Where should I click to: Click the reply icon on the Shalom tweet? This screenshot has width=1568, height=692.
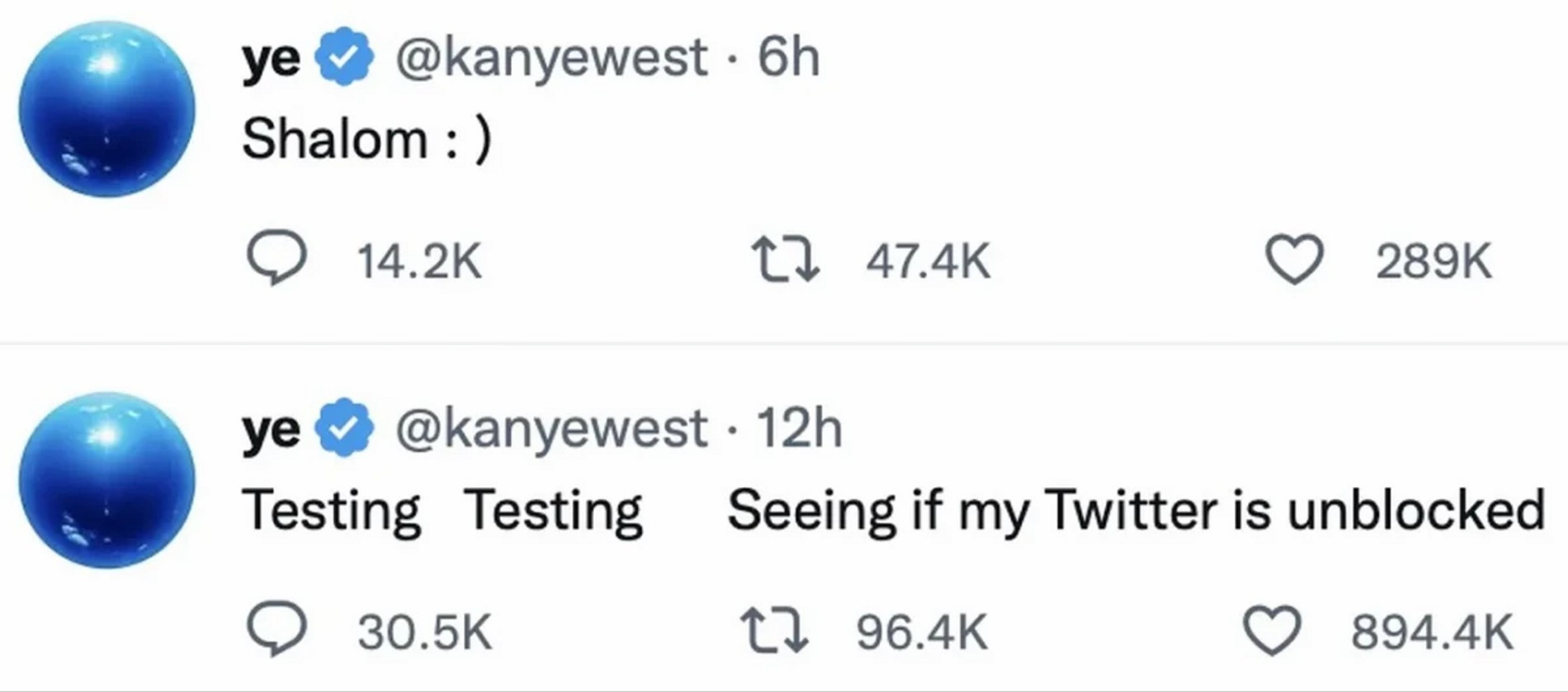[x=277, y=259]
